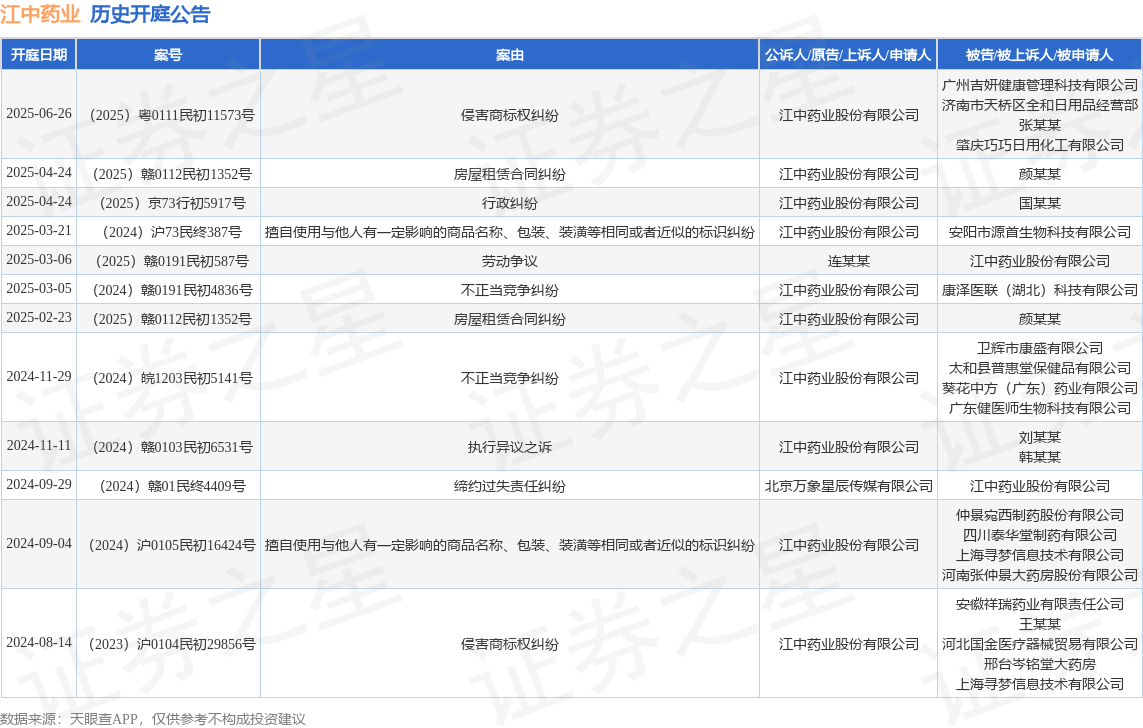Click plaintiff 北京万象星辰传媒有限公司
The image size is (1143, 728).
click(x=849, y=486)
